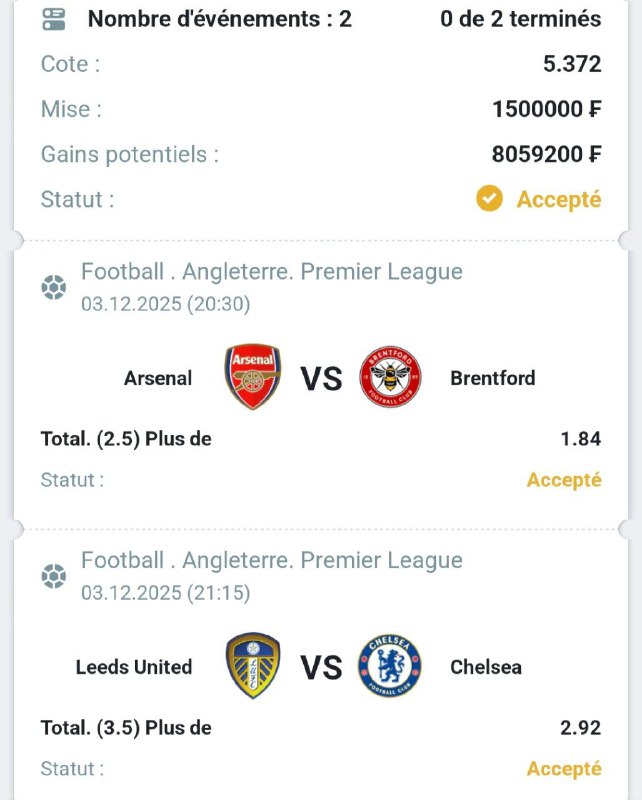642x800 pixels.
Task: Tap the top orange Accepté status
Action: coord(558,199)
